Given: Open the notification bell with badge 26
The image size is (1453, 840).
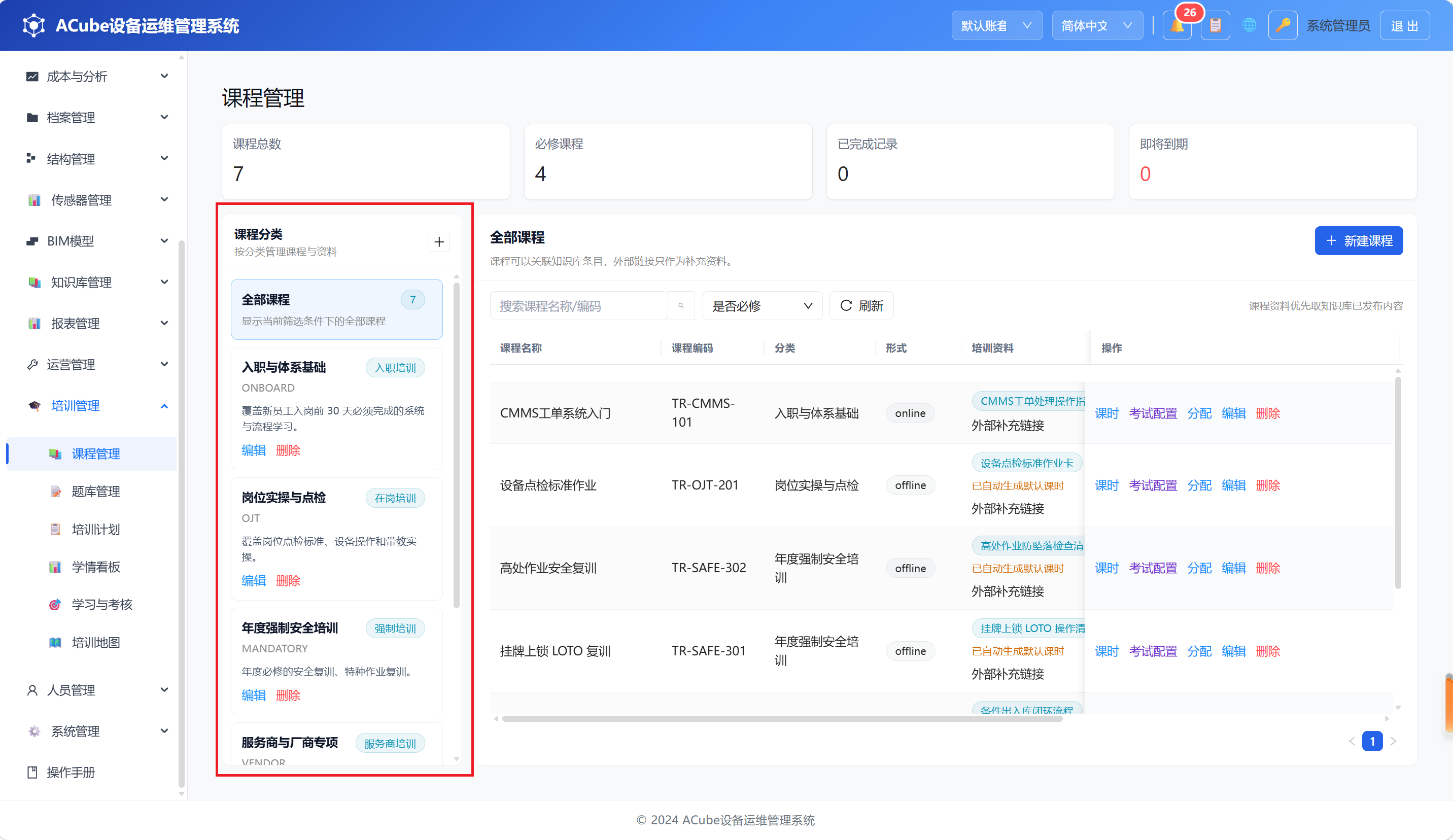Looking at the screenshot, I should pos(1177,26).
